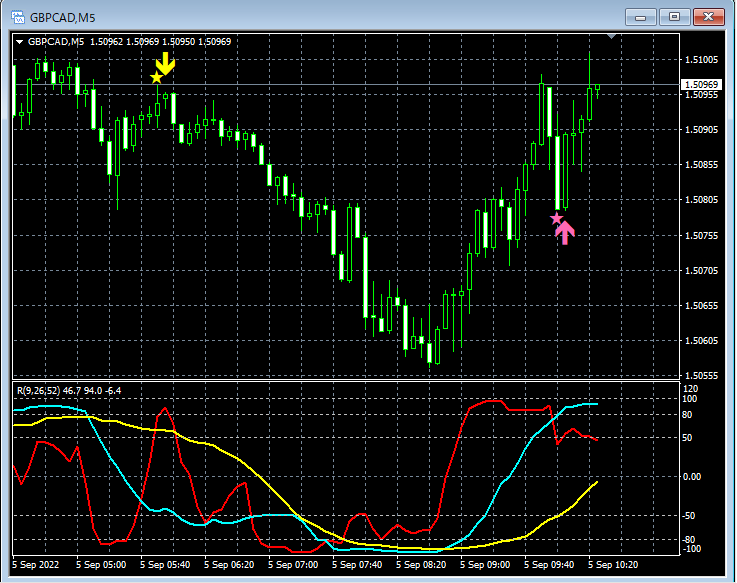
Task: Click the 5 Sep 06:20 time label
Action: pos(229,565)
